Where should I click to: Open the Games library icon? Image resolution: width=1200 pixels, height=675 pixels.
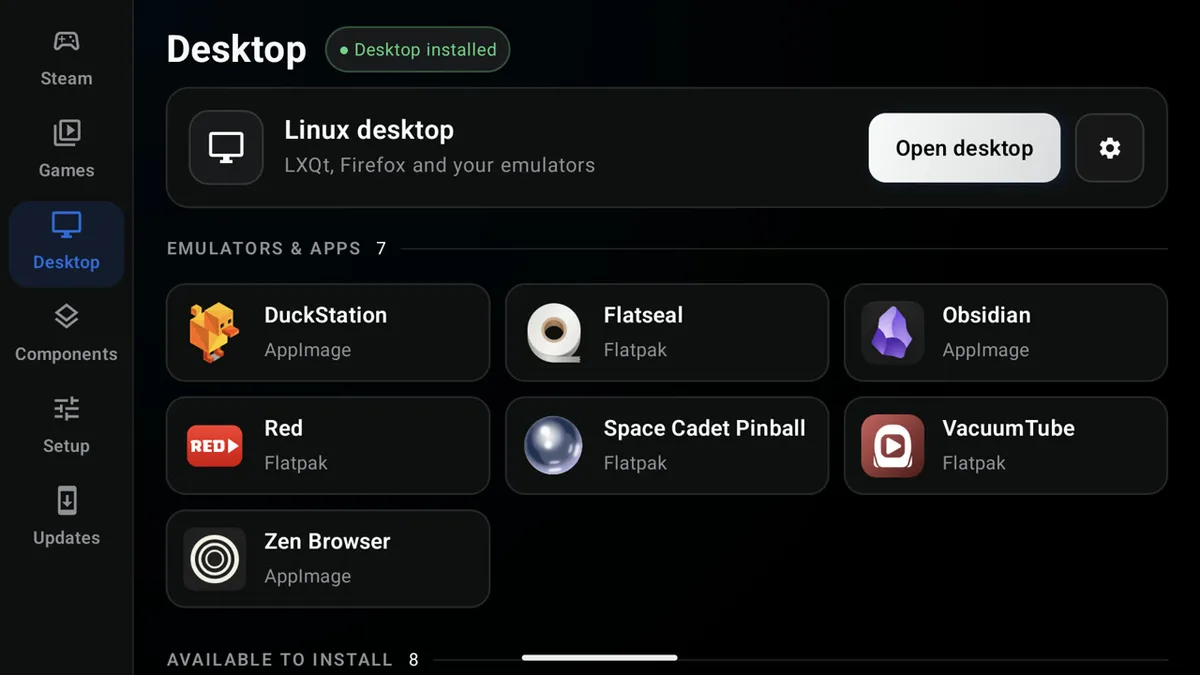click(66, 133)
